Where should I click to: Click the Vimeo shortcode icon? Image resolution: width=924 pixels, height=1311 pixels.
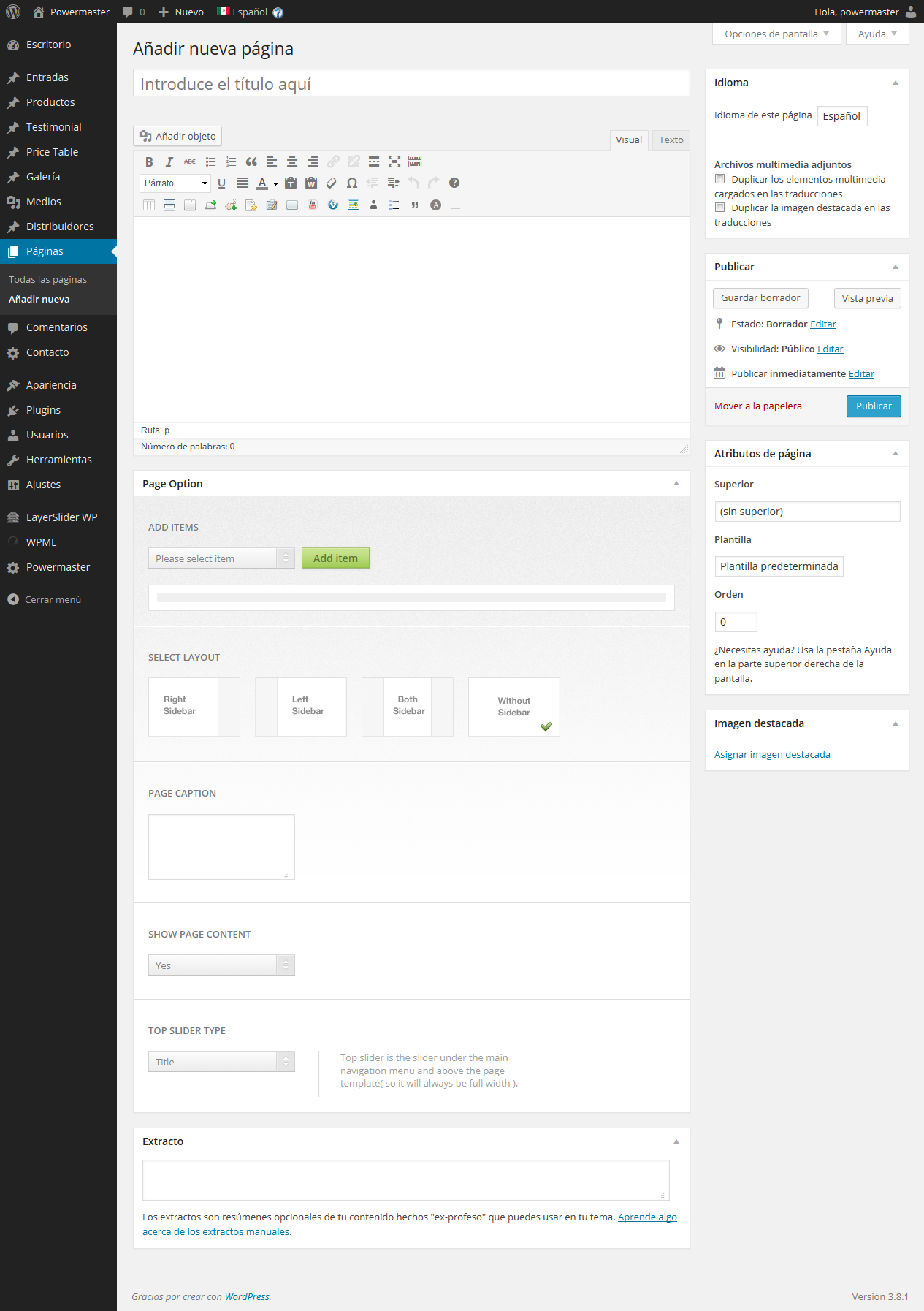click(x=333, y=205)
